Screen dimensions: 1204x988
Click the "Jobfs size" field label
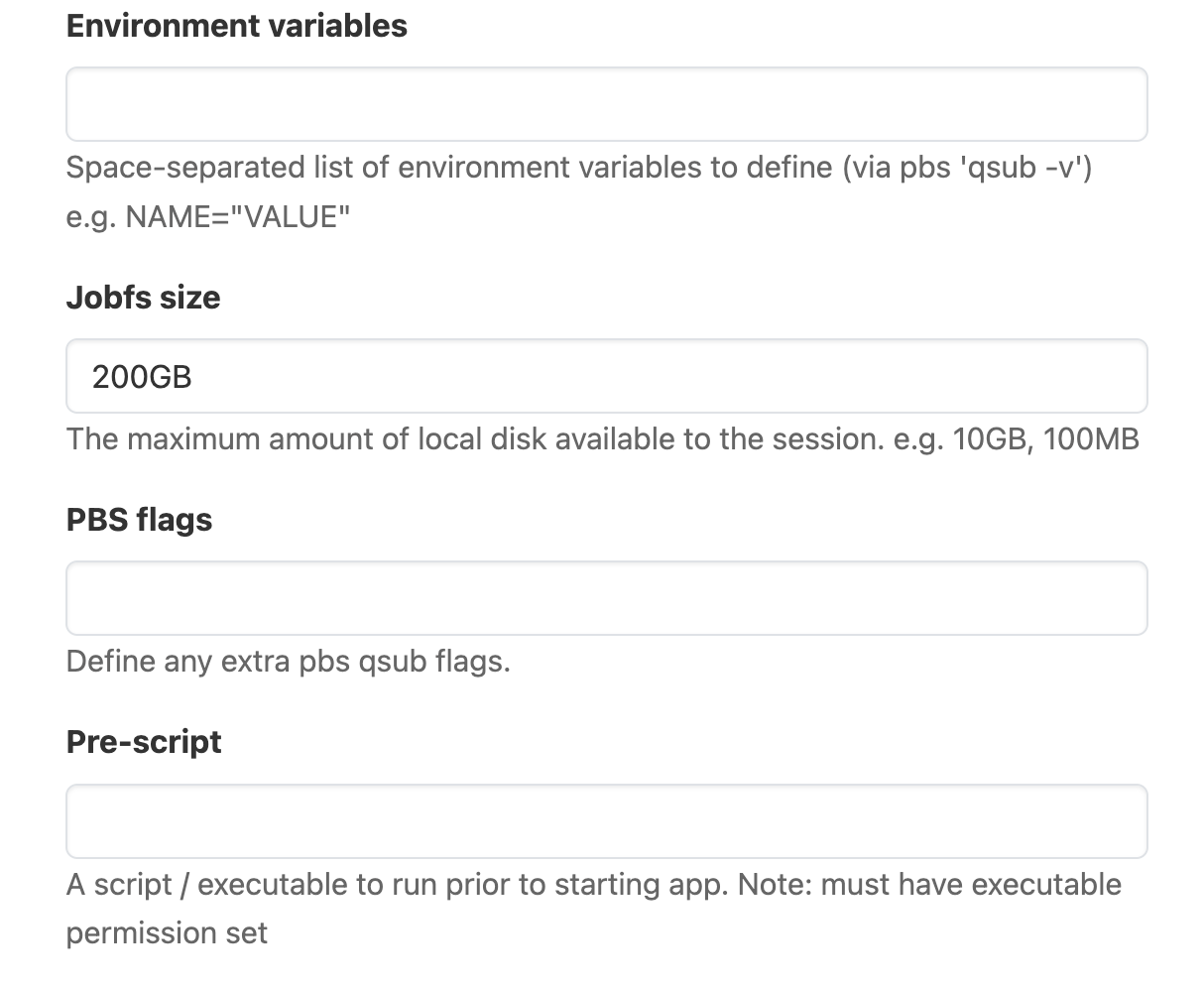pyautogui.click(x=143, y=298)
